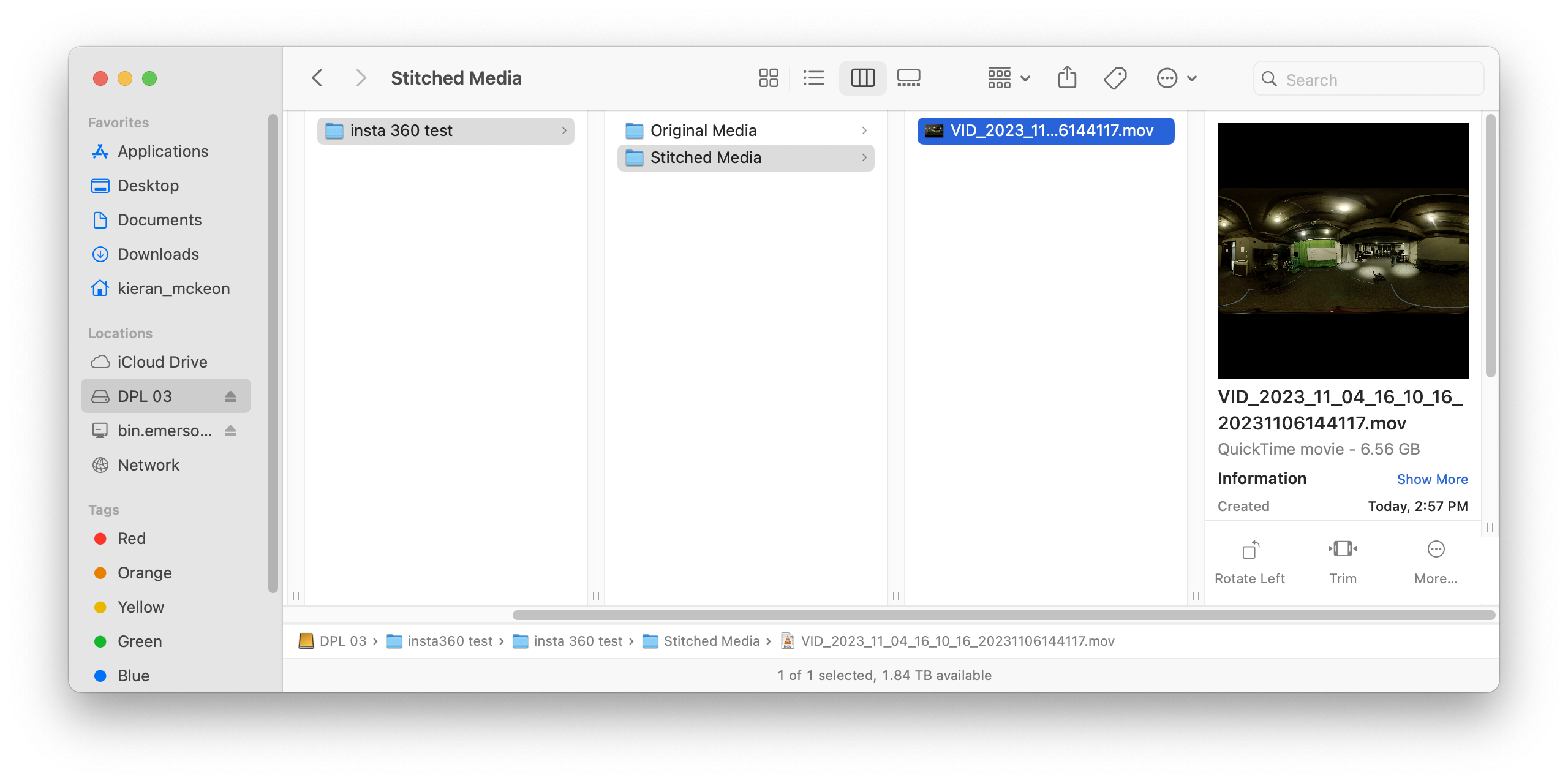
Task: Open Desktop in sidebar
Action: (165, 186)
